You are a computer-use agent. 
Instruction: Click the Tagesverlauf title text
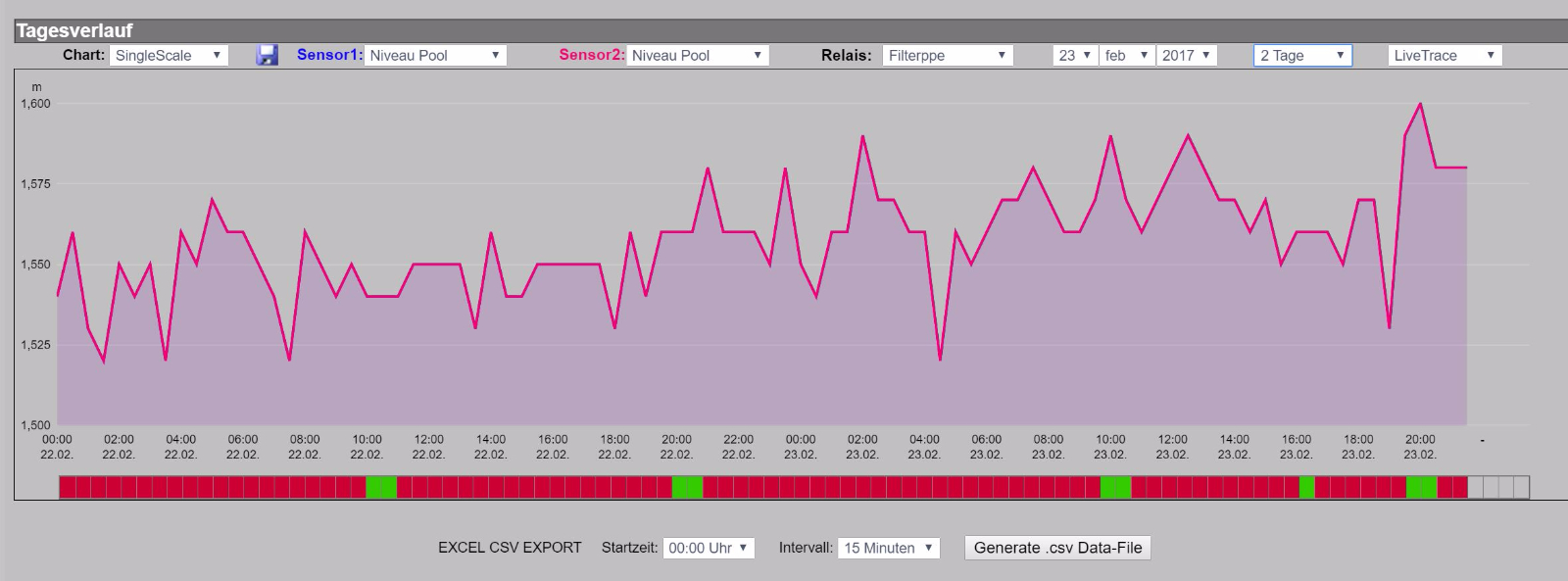(74, 30)
